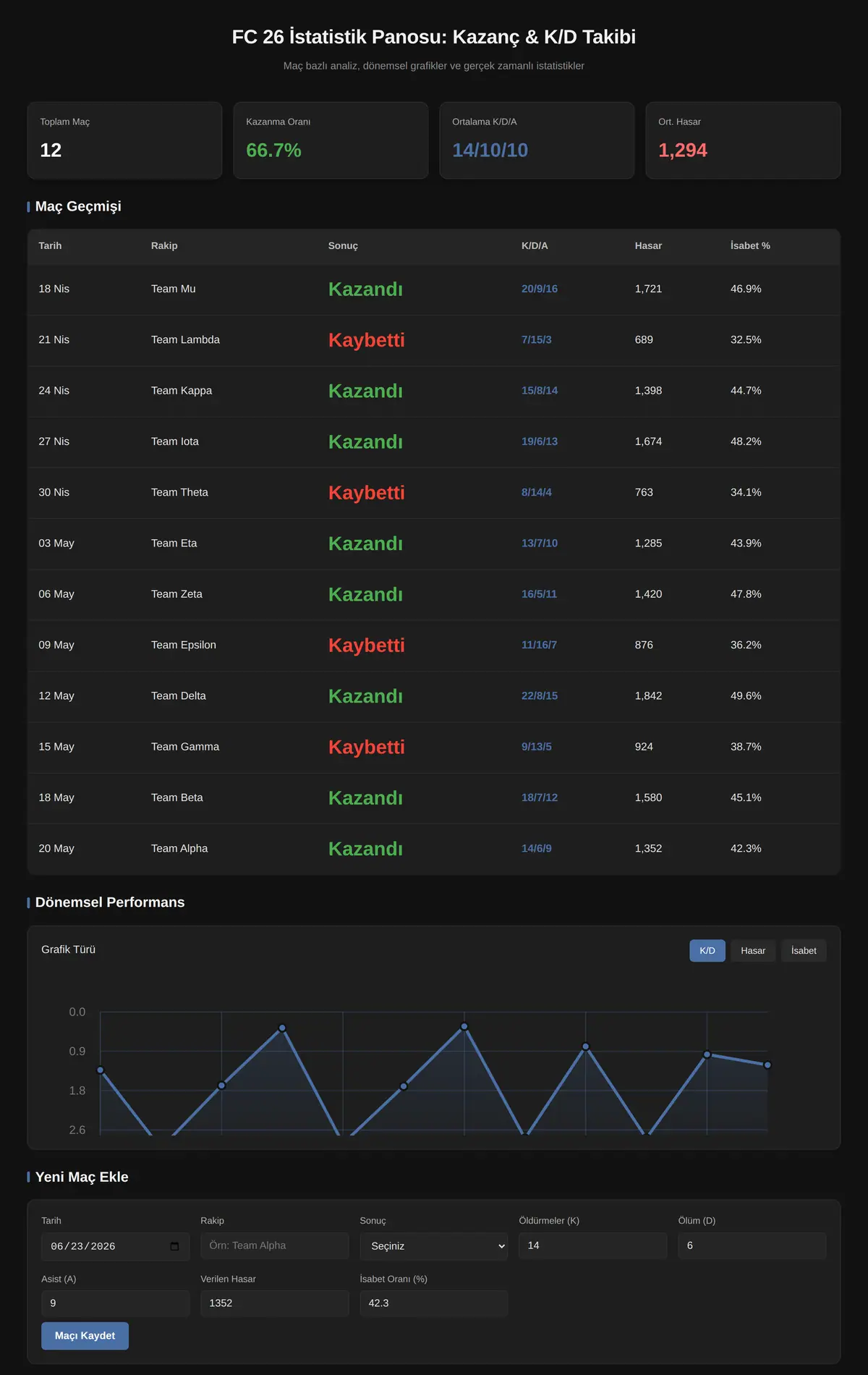Click the Verilen Hasar input field
Screen dimensions: 868x1375
click(x=275, y=1303)
